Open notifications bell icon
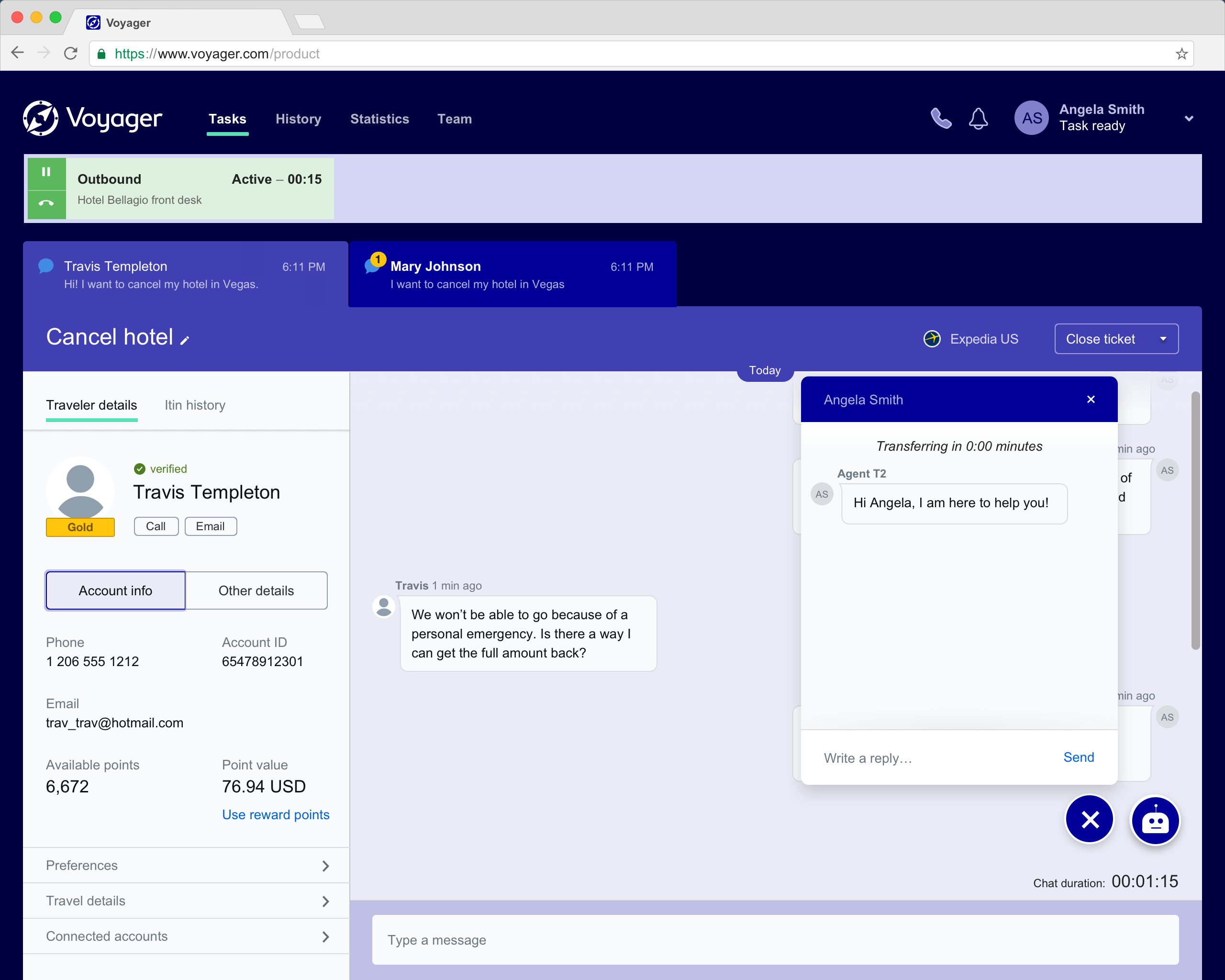1225x980 pixels. click(978, 119)
